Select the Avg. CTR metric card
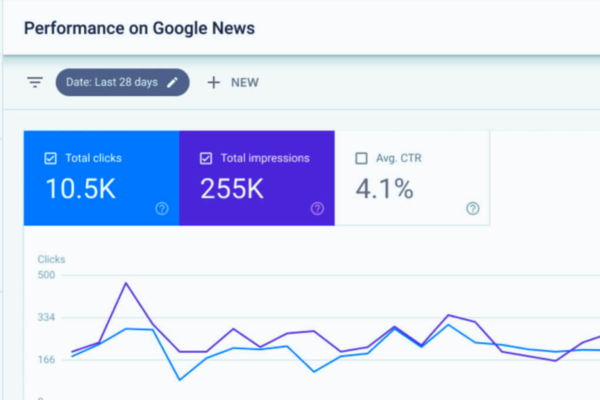The width and height of the screenshot is (600, 400). point(412,178)
